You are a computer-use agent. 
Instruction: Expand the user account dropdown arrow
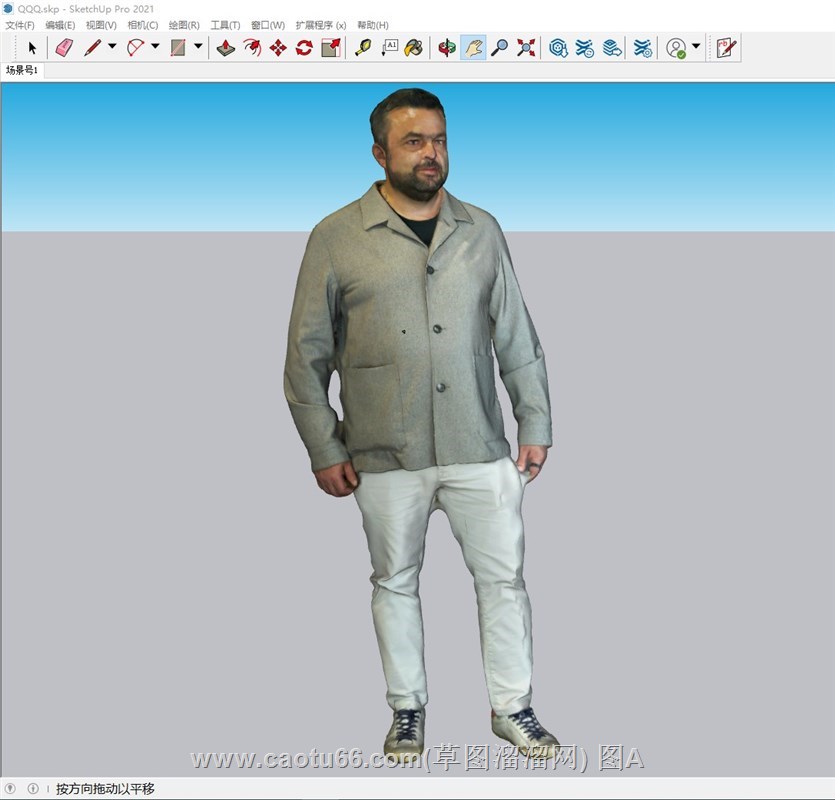[696, 46]
